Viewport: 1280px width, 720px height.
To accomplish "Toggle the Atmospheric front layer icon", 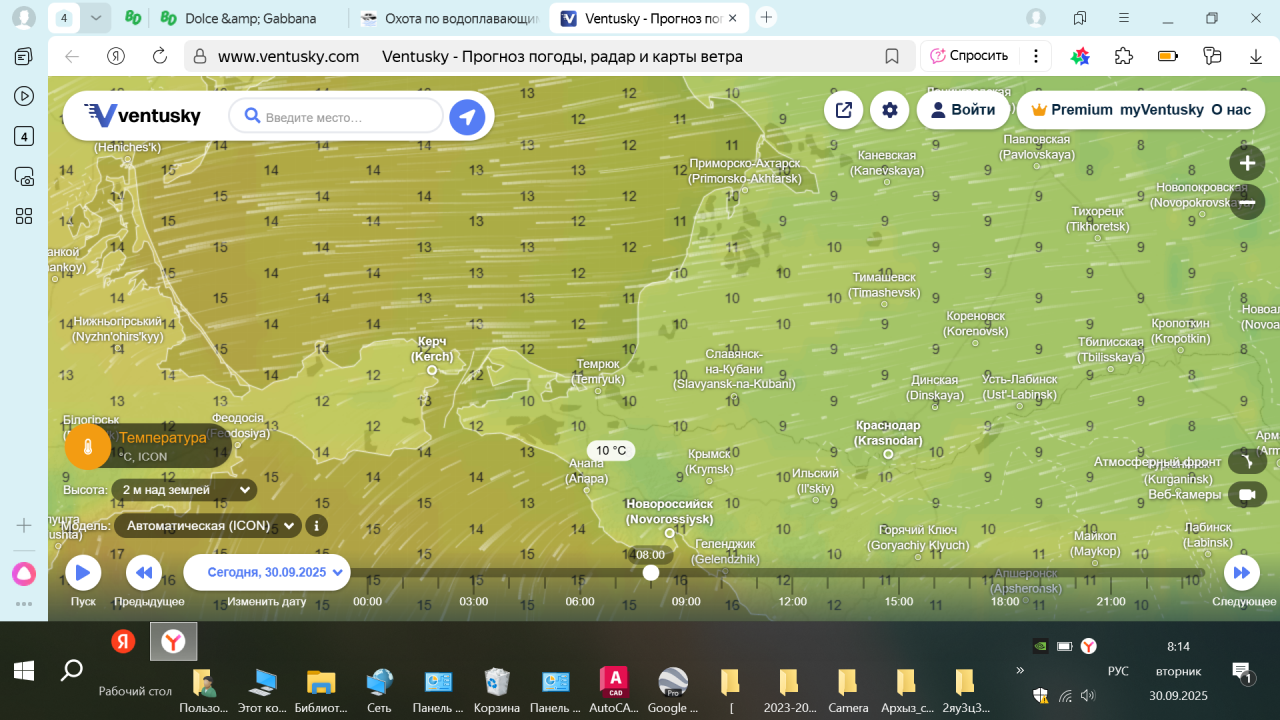I will click(x=1246, y=462).
